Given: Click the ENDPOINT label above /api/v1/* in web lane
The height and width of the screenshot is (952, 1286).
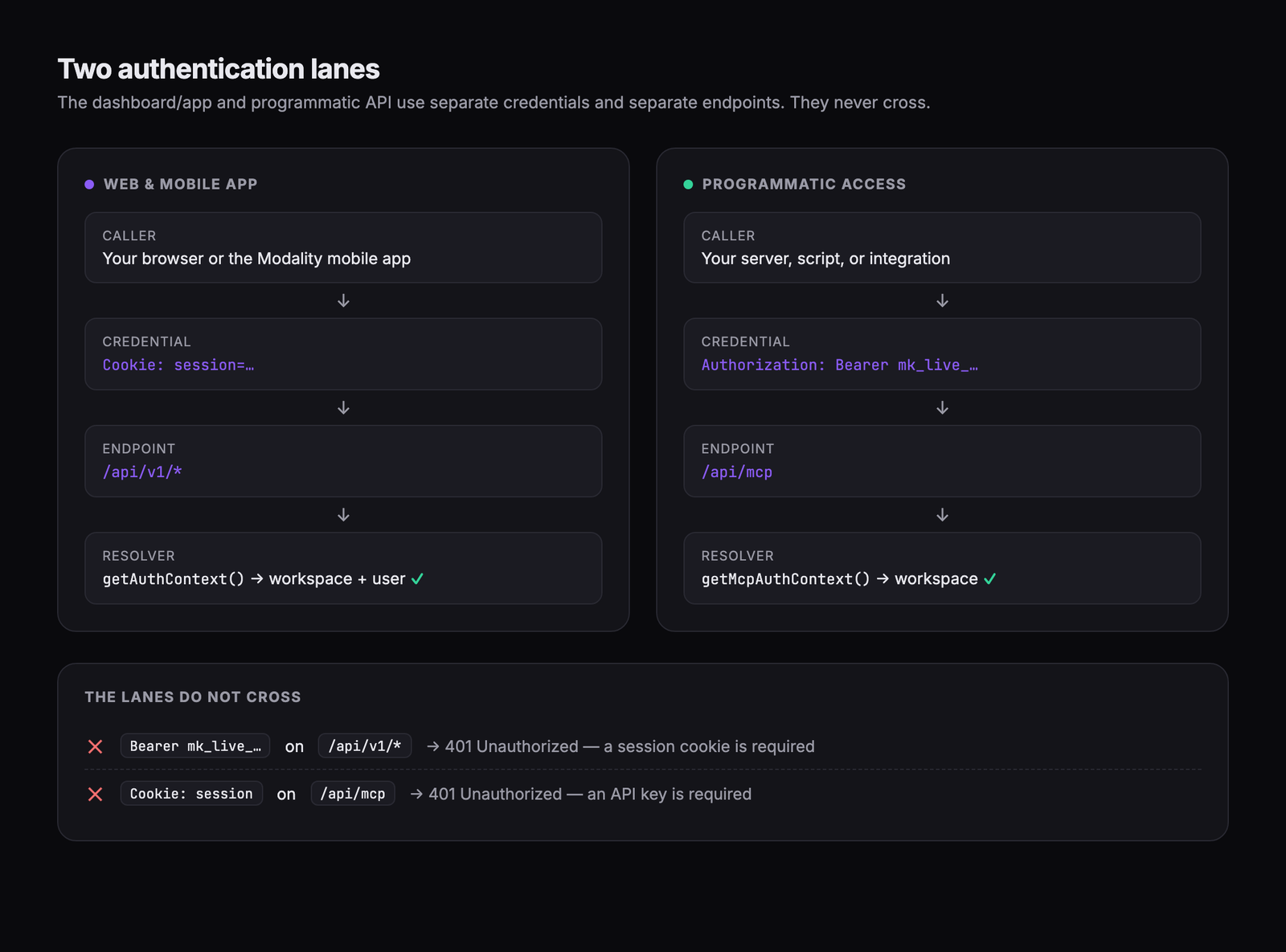Looking at the screenshot, I should [138, 448].
